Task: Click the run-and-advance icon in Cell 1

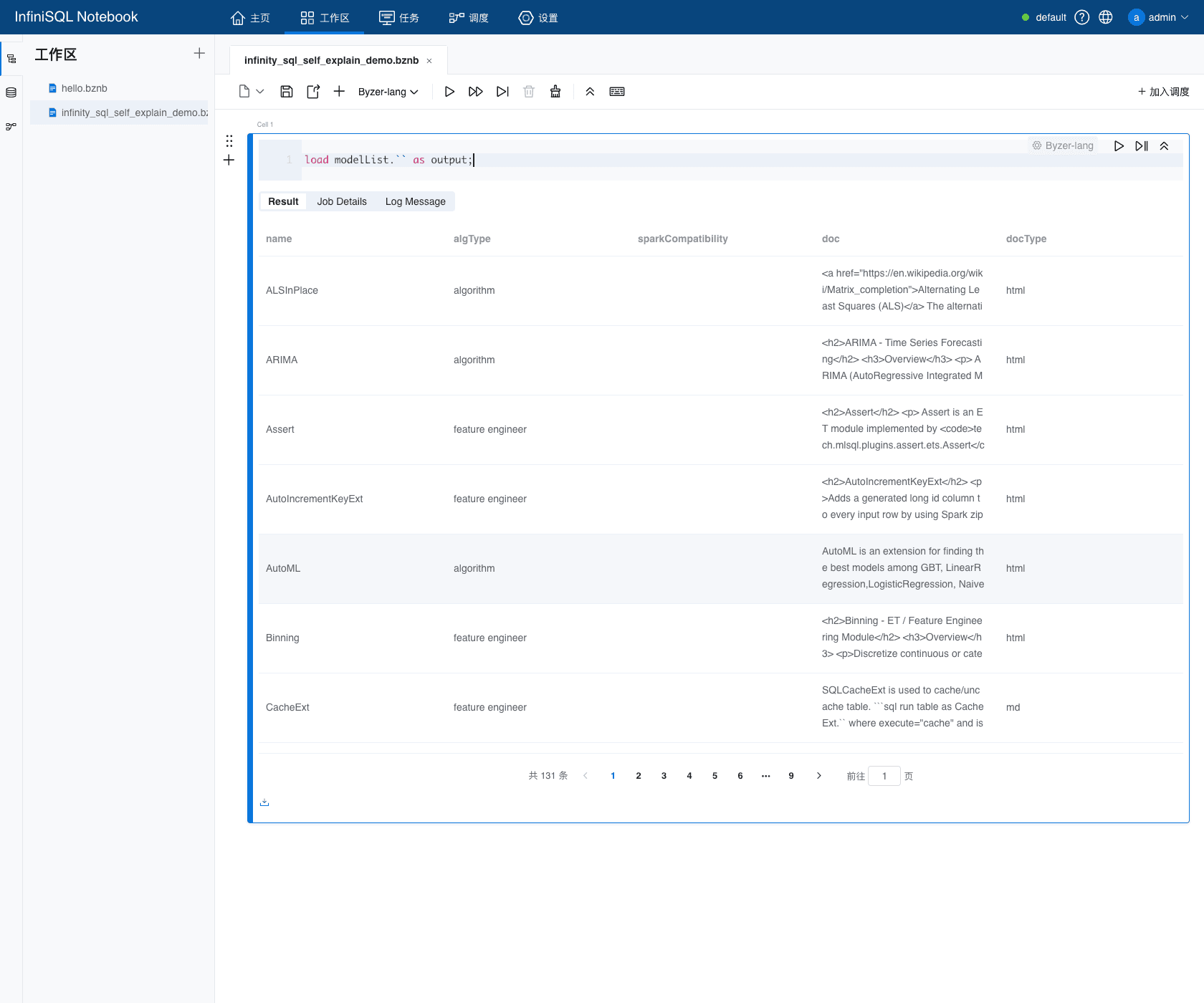Action: coord(1142,146)
